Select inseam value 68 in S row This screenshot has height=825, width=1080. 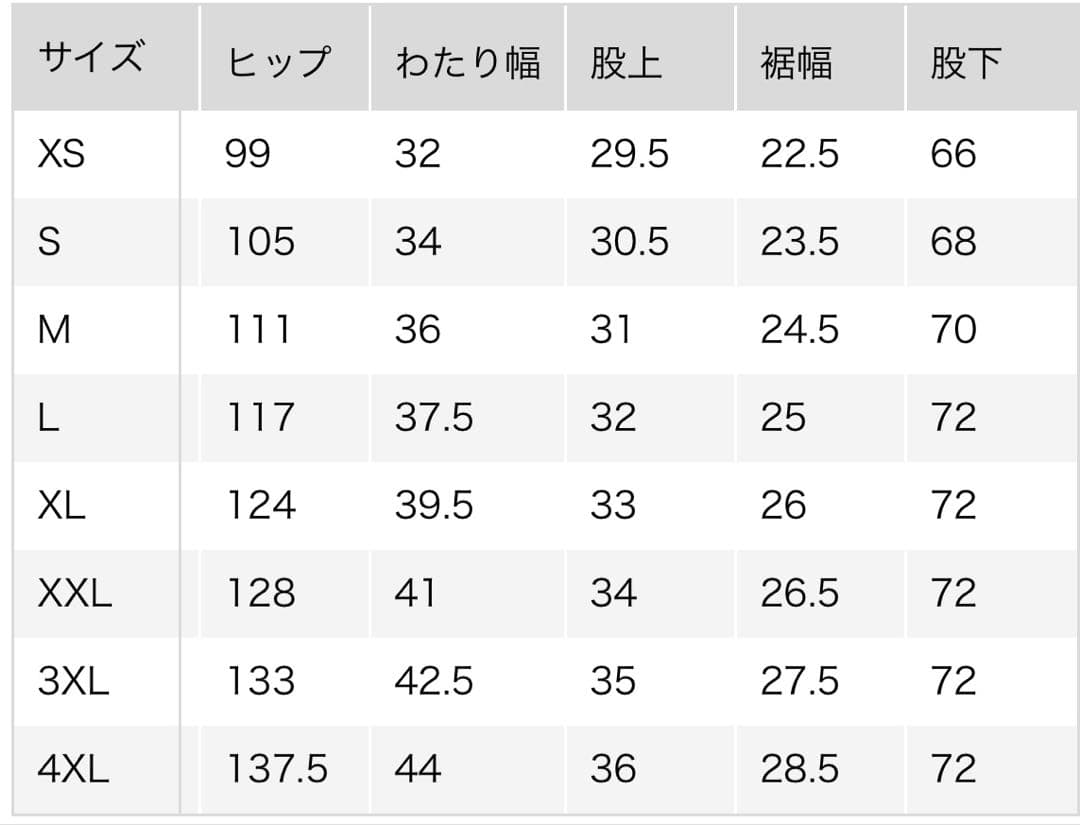[x=953, y=242]
